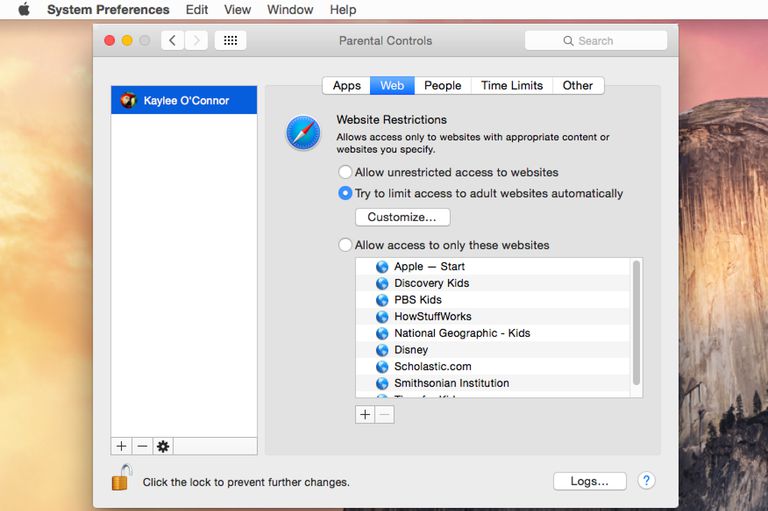The height and width of the screenshot is (511, 768).
Task: Show all preferences grid icon
Action: 230,41
